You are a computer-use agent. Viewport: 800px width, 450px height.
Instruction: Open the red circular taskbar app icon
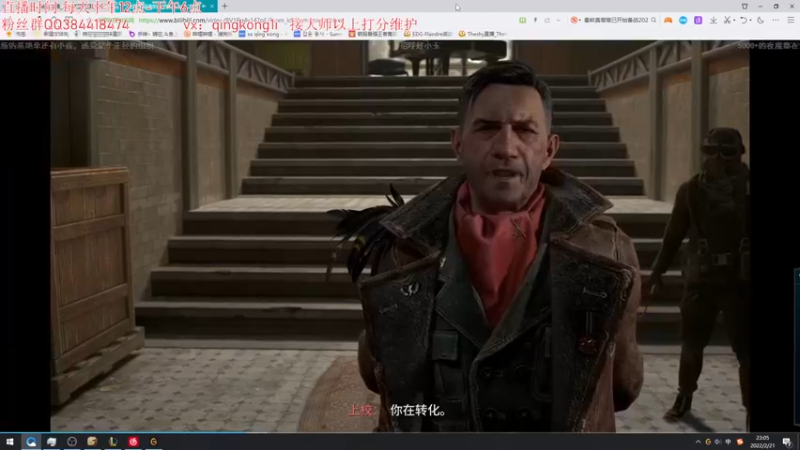click(133, 441)
